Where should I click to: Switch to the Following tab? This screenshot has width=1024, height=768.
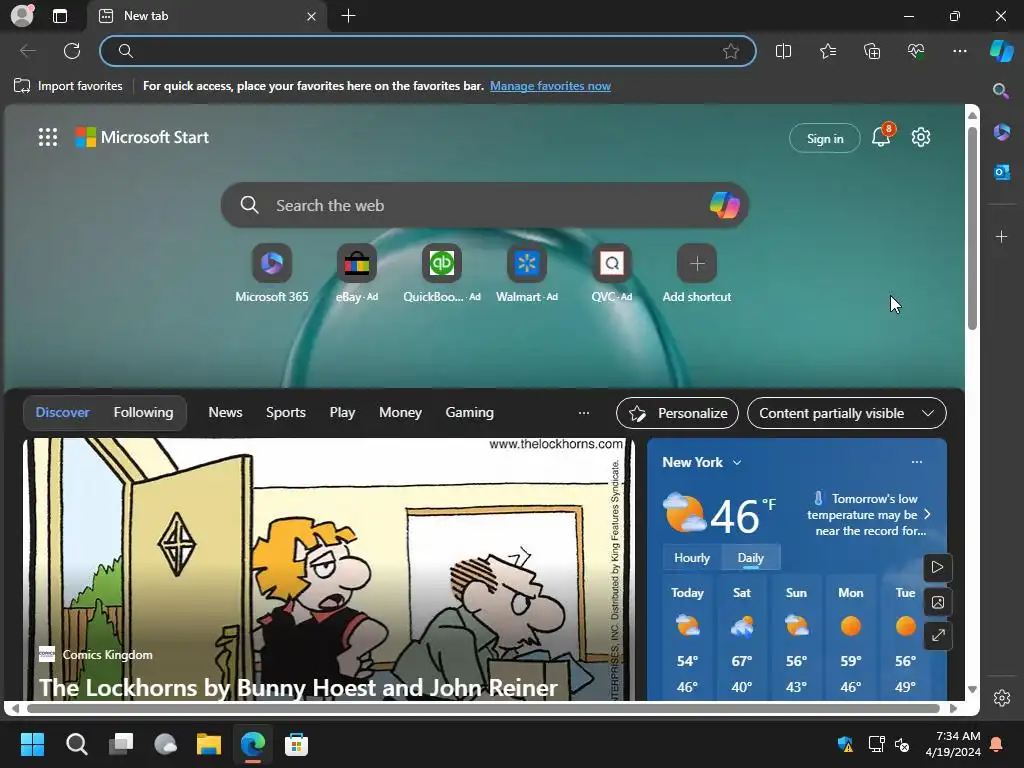[143, 412]
